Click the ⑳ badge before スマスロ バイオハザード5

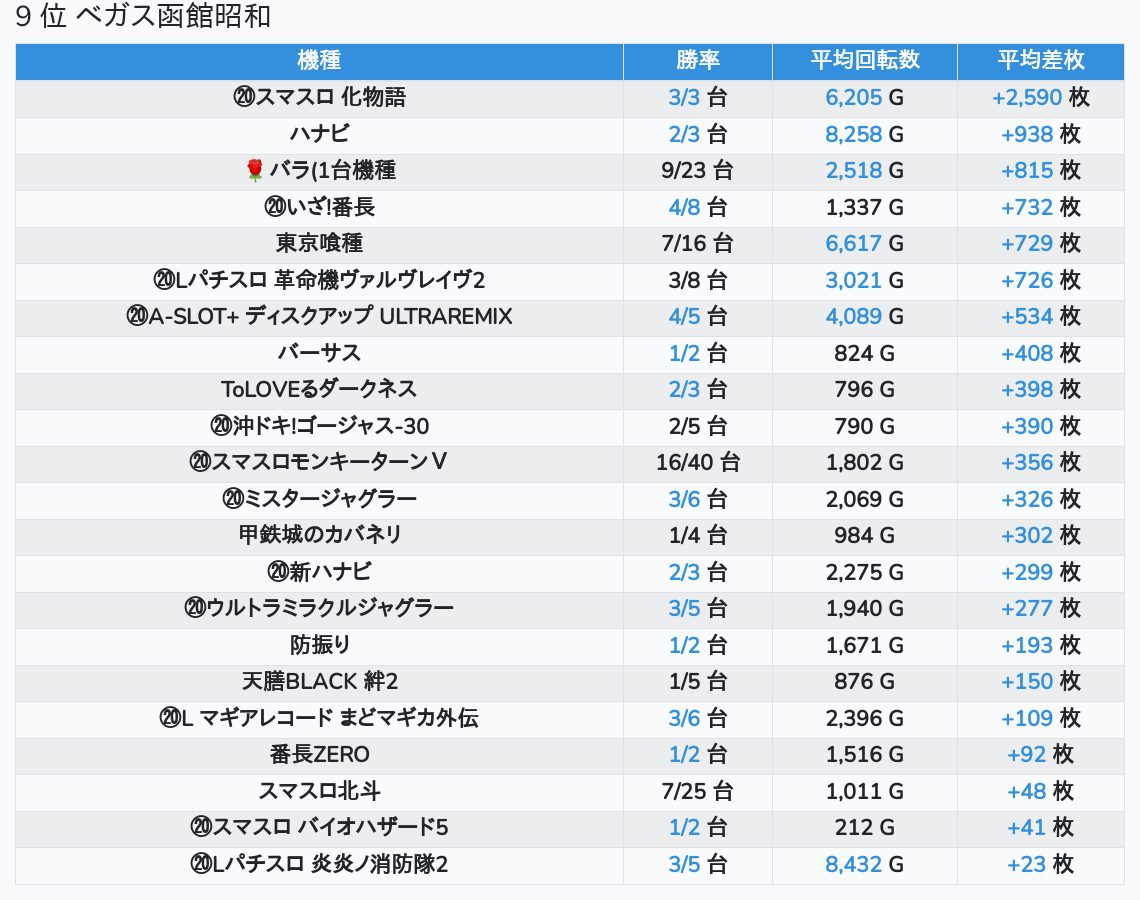pyautogui.click(x=201, y=827)
